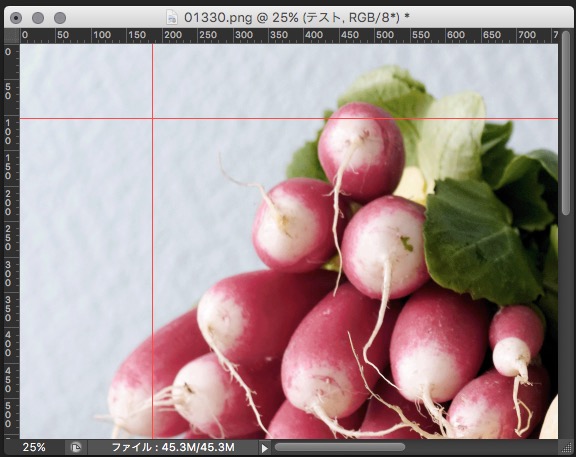The height and width of the screenshot is (457, 576).
Task: Click the horizontal scrollbar thumb at bottom
Action: (340, 447)
